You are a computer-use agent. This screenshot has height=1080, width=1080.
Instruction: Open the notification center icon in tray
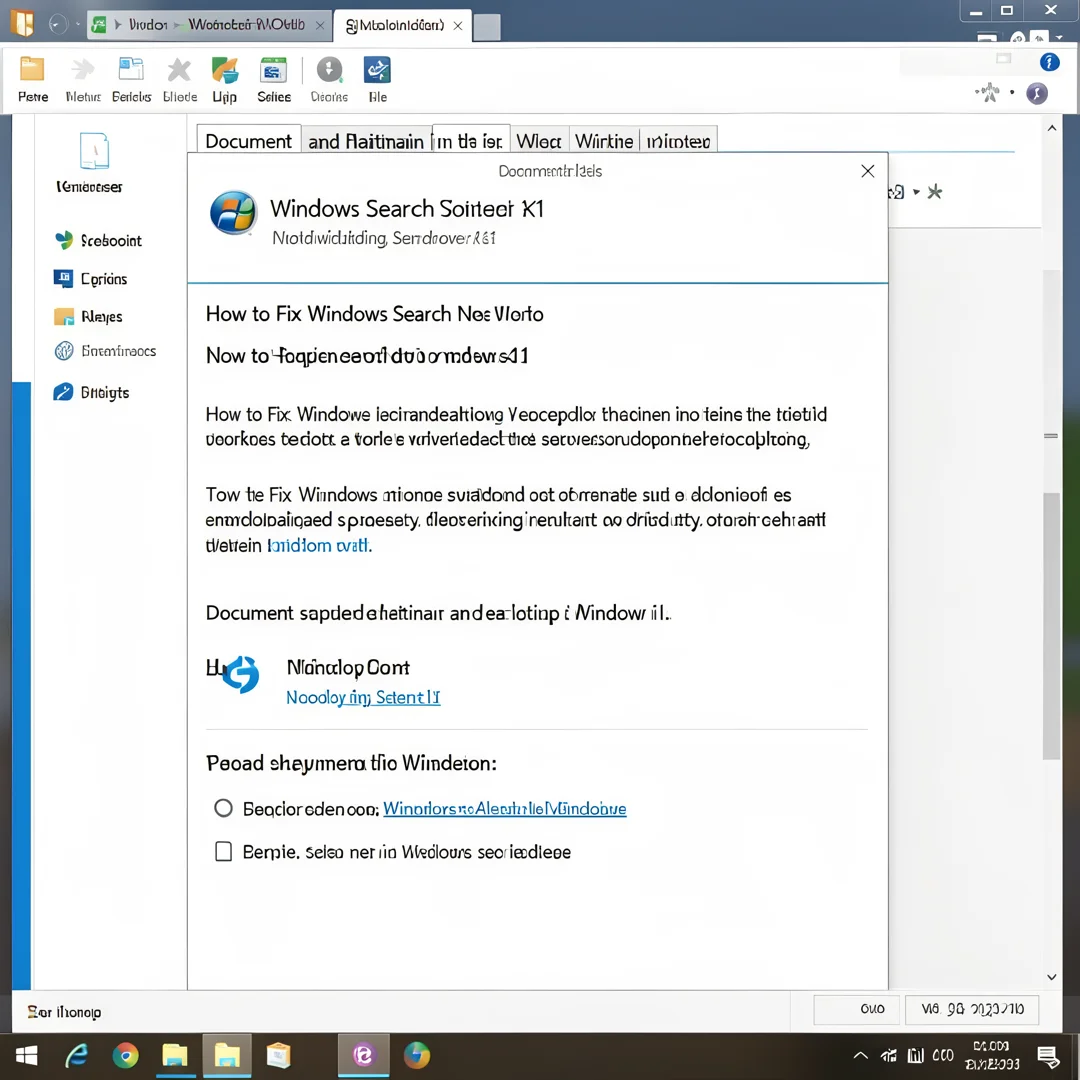[x=1048, y=1055]
